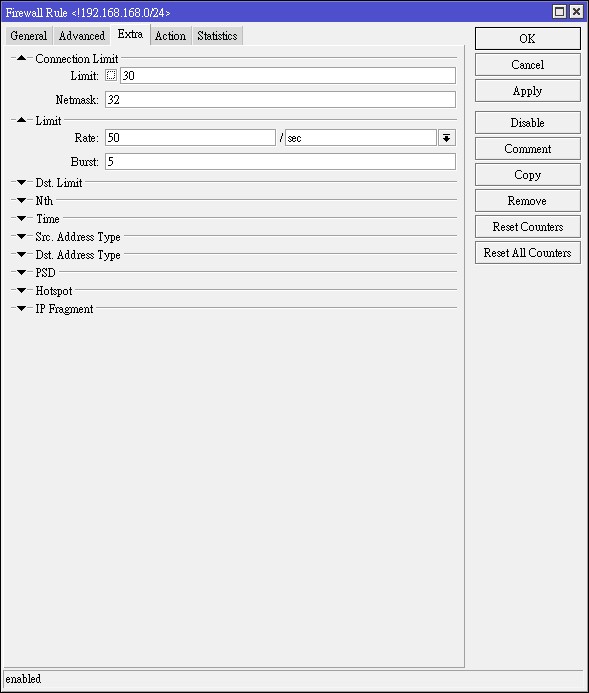Expand the Dst. Limit section

21,182
